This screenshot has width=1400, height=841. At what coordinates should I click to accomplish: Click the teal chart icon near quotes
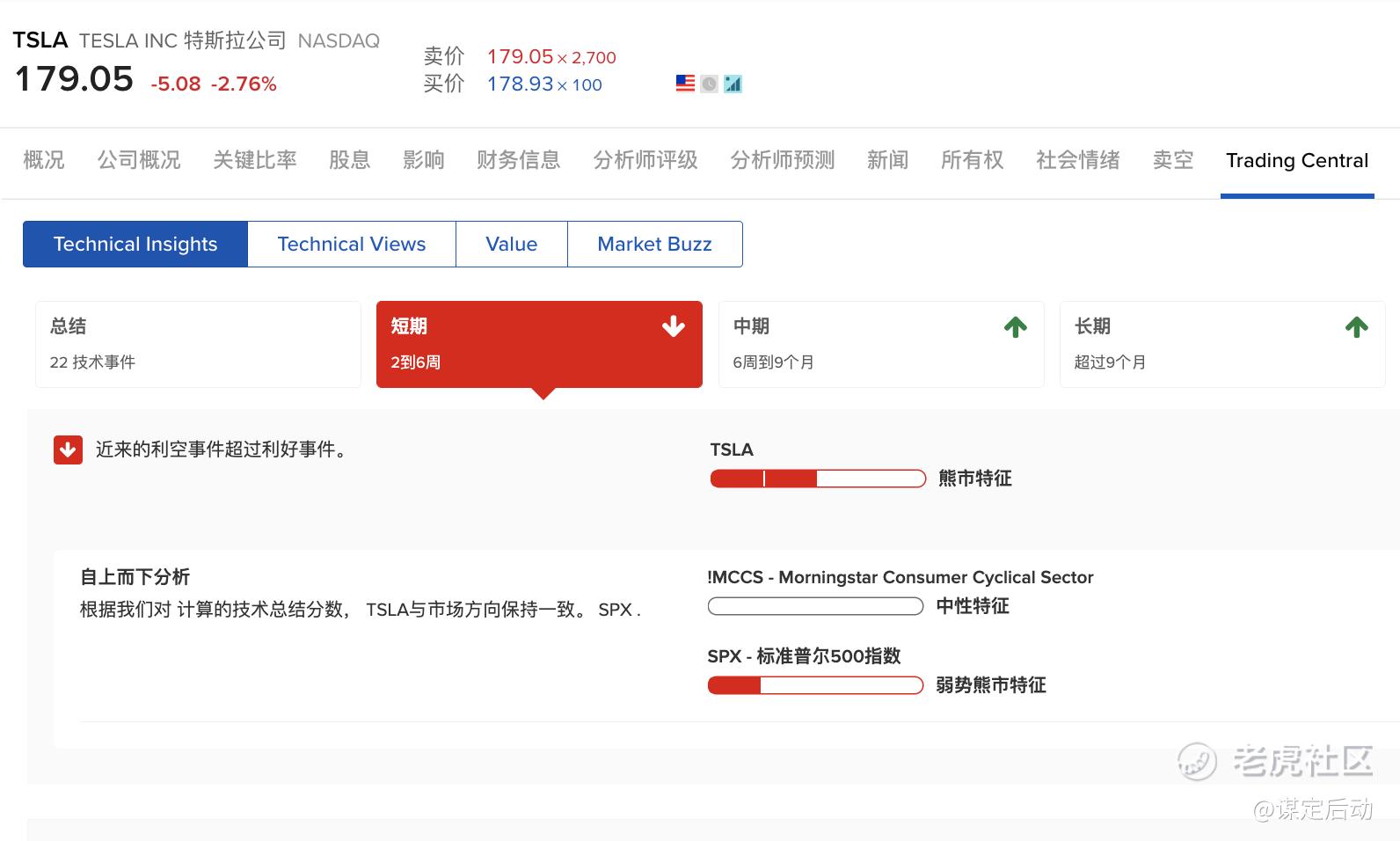point(733,84)
